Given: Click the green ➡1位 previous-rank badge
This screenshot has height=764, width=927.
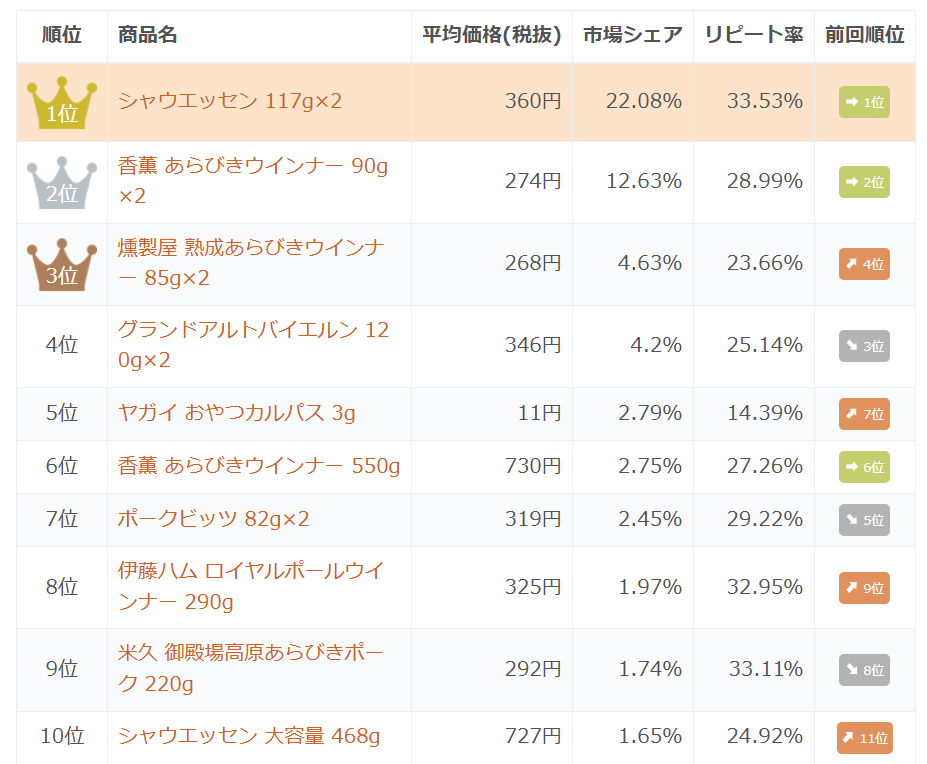Looking at the screenshot, I should 864,100.
